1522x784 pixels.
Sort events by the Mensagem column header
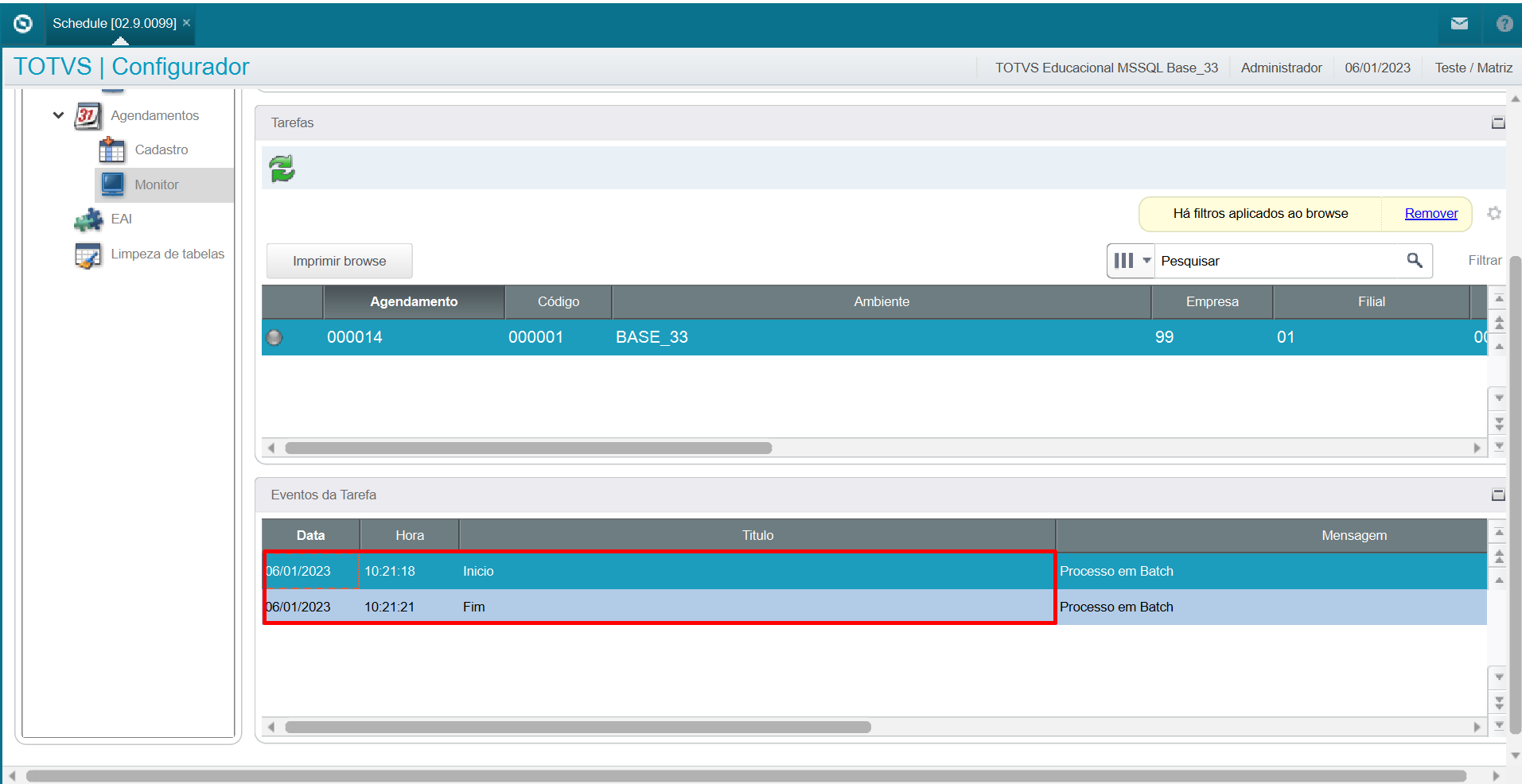(1271, 536)
